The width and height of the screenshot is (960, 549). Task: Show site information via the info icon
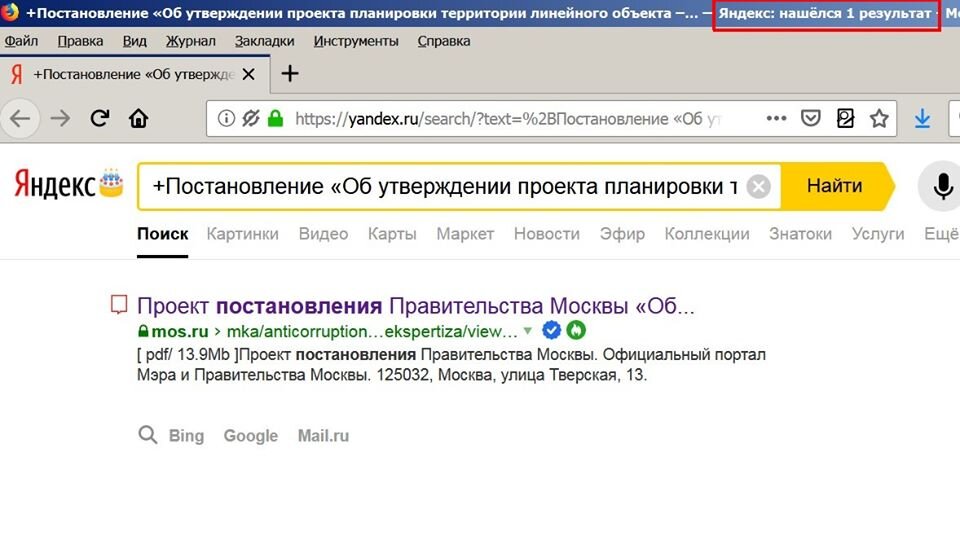click(226, 118)
